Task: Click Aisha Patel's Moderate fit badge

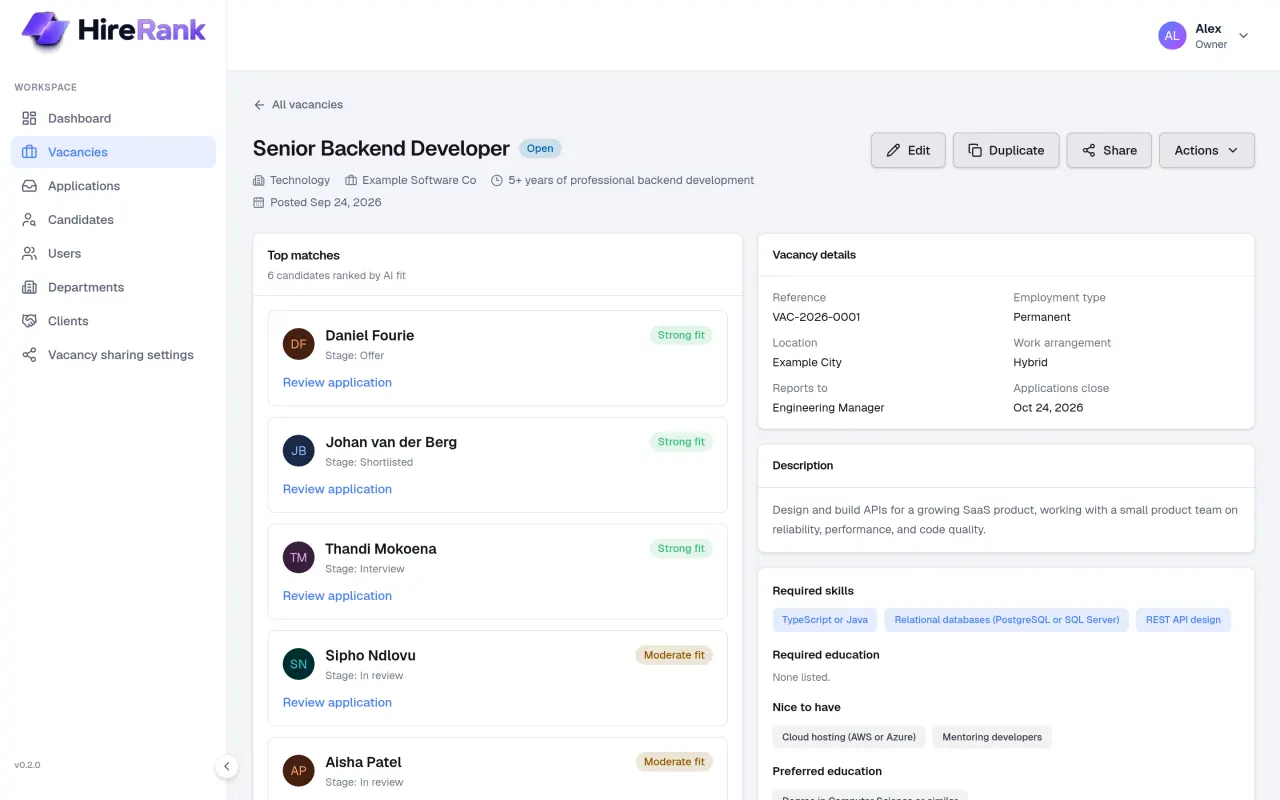Action: coord(674,762)
